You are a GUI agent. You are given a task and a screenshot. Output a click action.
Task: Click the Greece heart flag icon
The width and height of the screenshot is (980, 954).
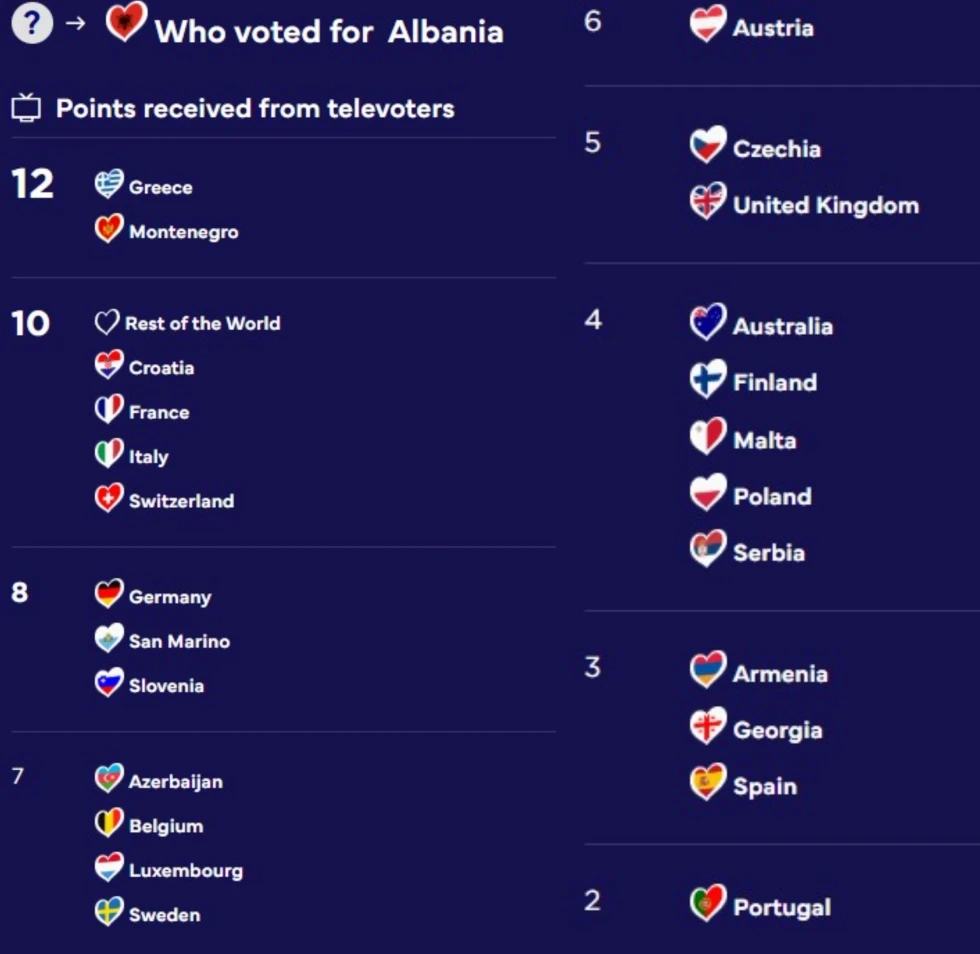point(109,184)
